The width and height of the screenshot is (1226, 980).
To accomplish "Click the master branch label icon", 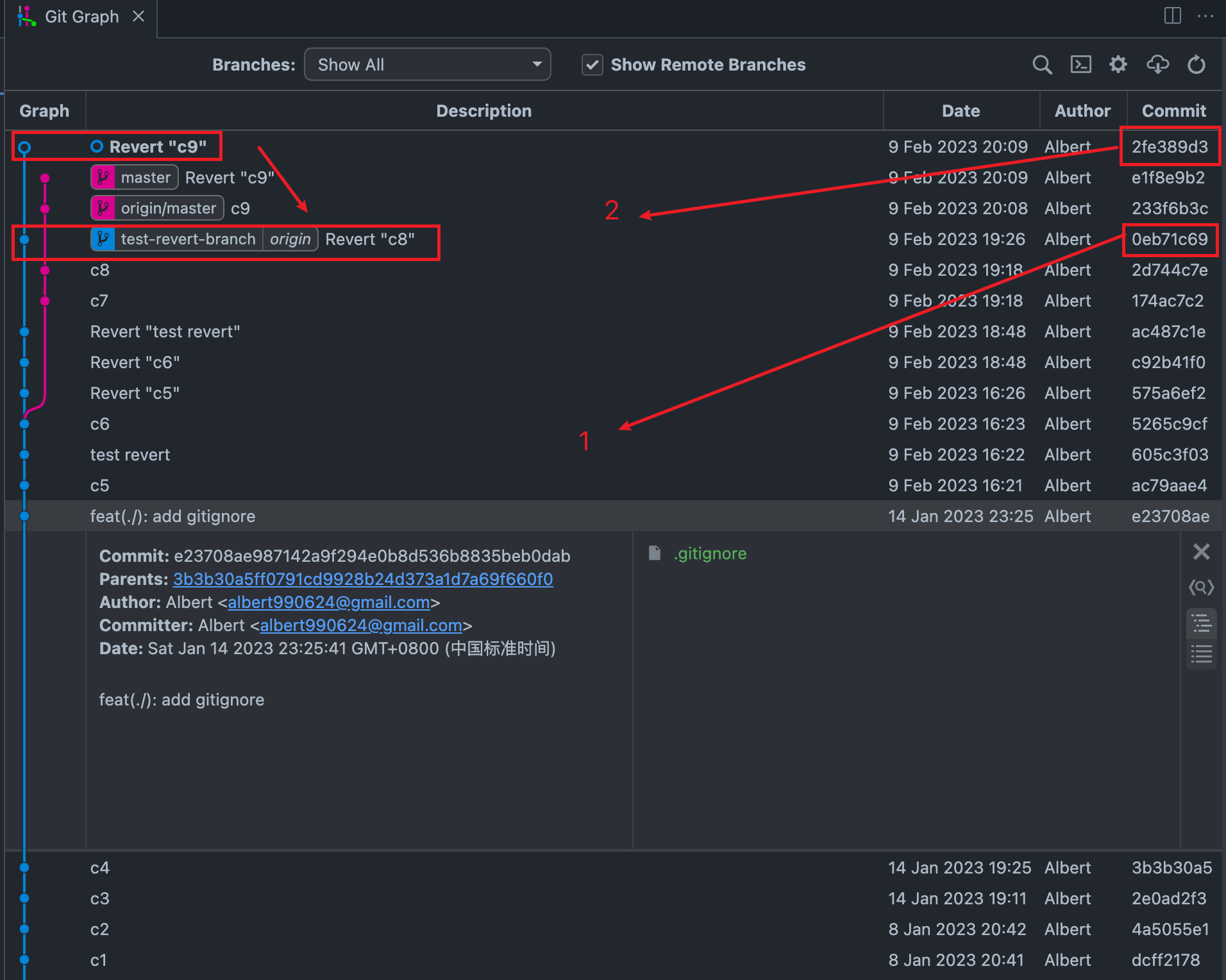I will pyautogui.click(x=103, y=178).
